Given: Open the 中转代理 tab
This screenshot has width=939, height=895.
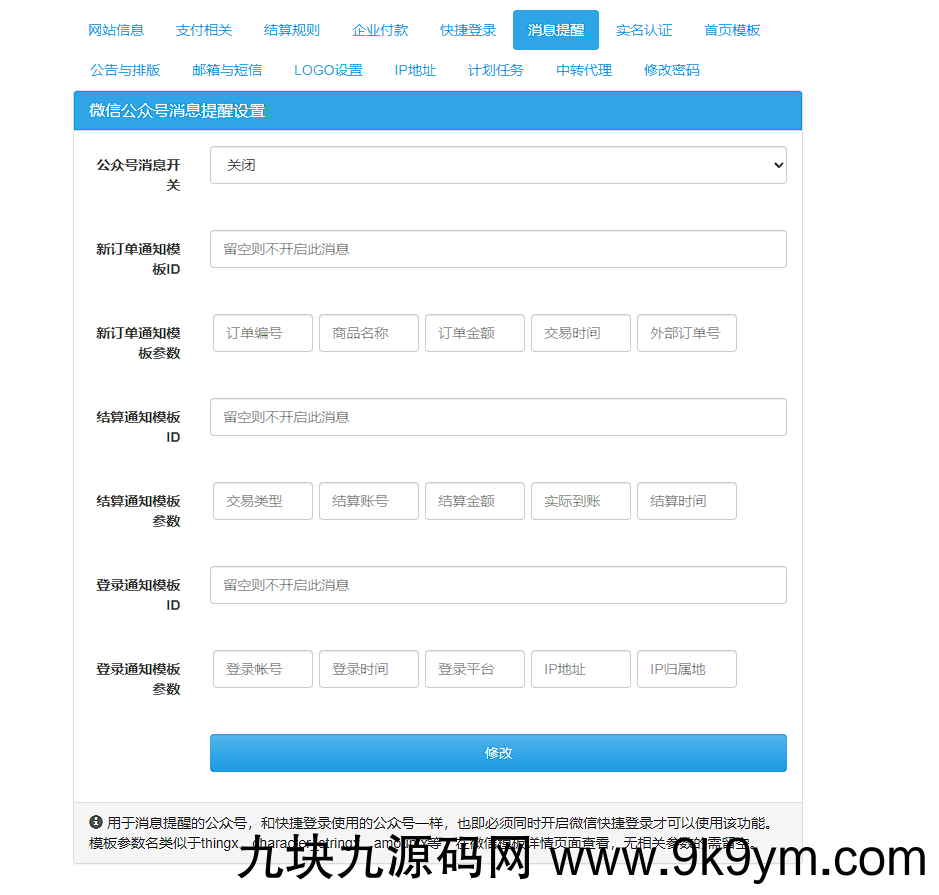Looking at the screenshot, I should pos(584,70).
